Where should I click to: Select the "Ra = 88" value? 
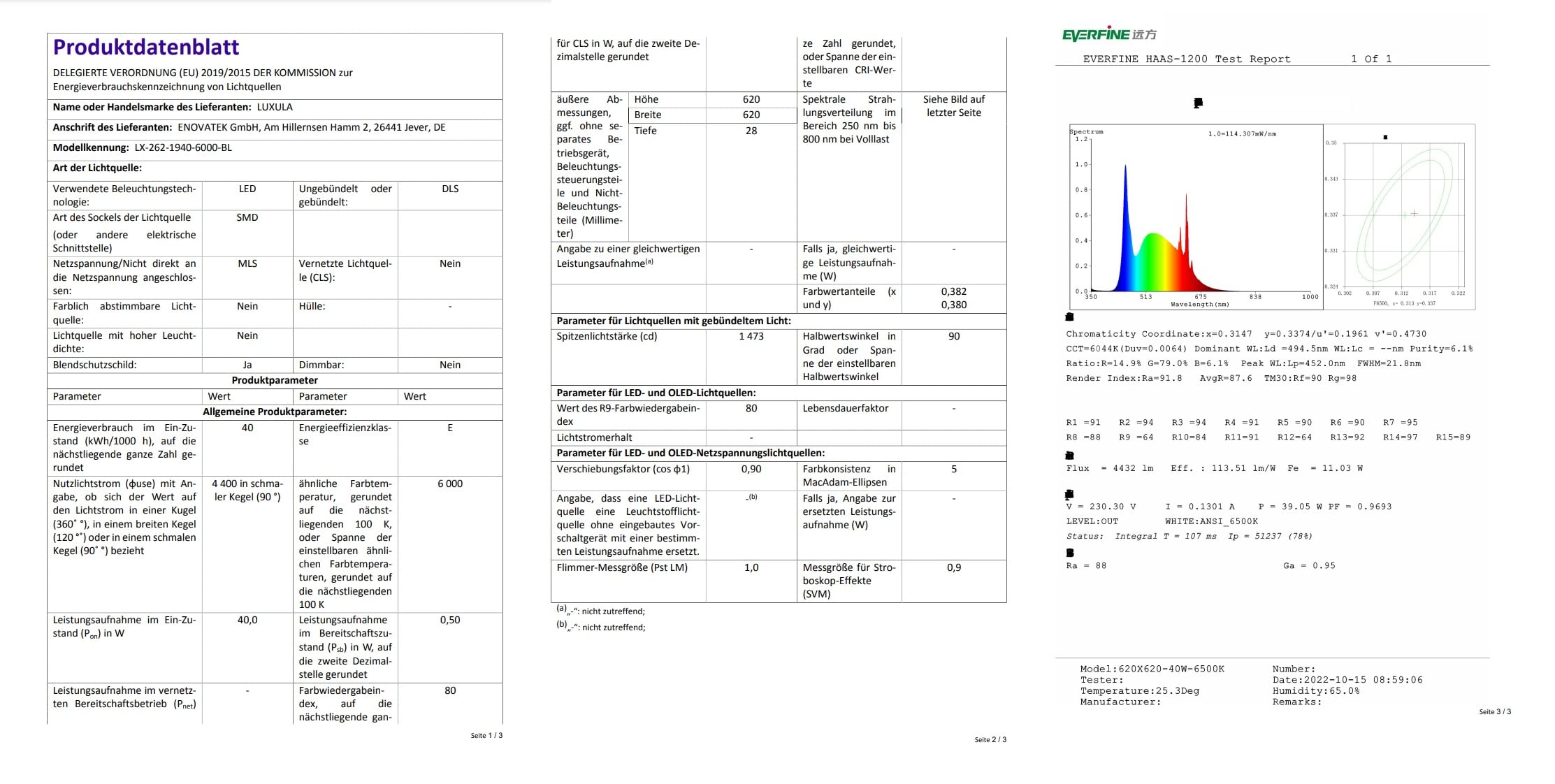[x=1086, y=566]
